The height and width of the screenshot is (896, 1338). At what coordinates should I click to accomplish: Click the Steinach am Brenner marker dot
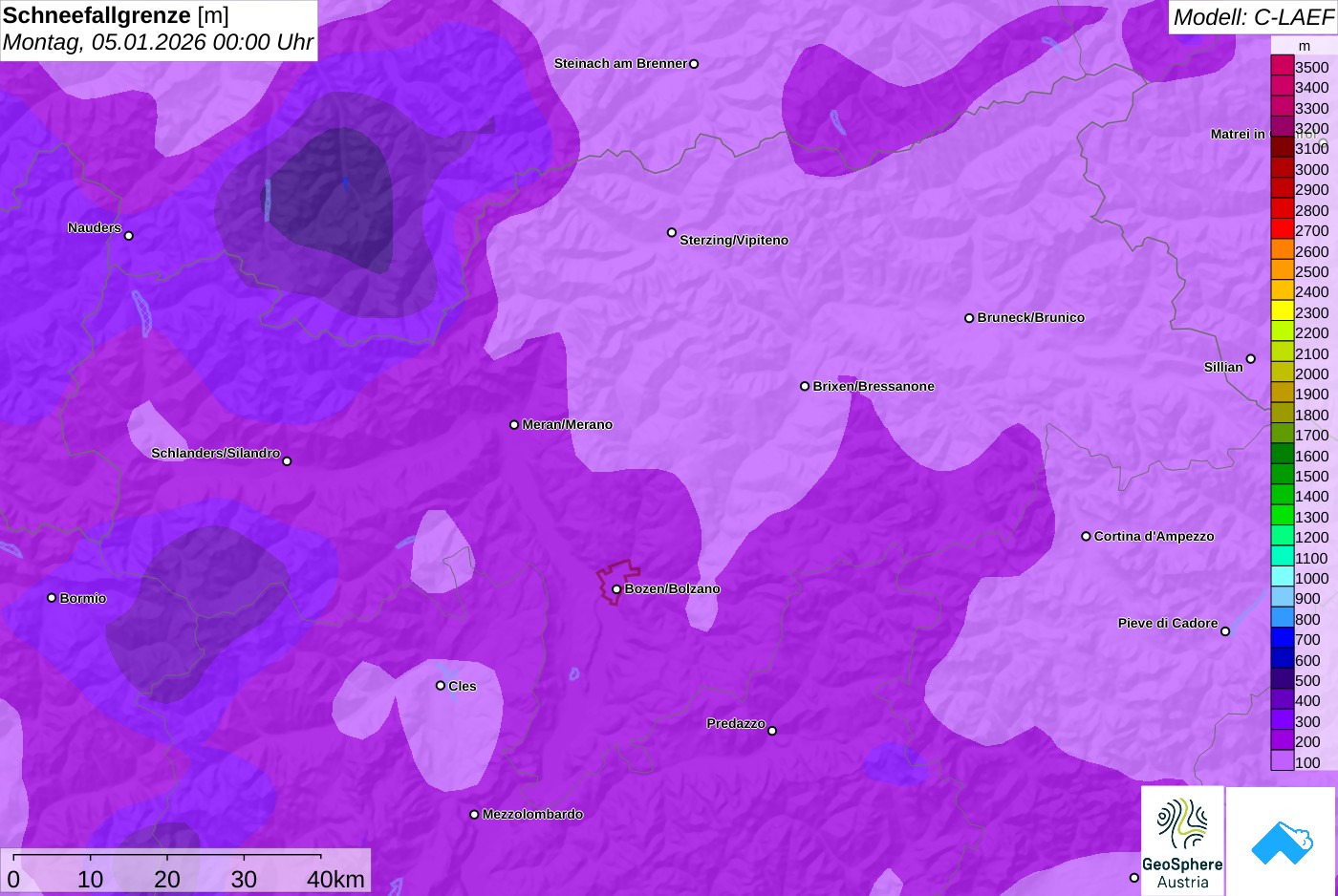click(694, 64)
